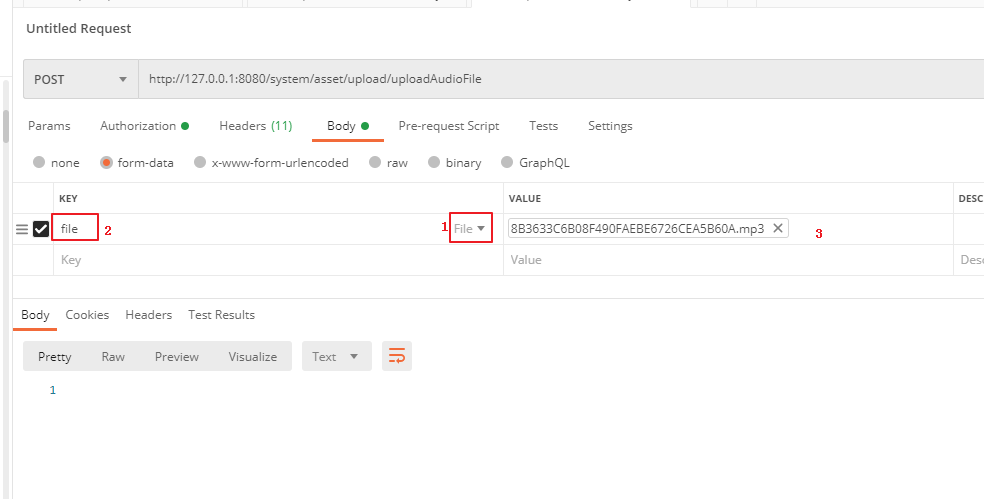This screenshot has width=984, height=499.
Task: Open the Headers (11) request tab
Action: [255, 126]
